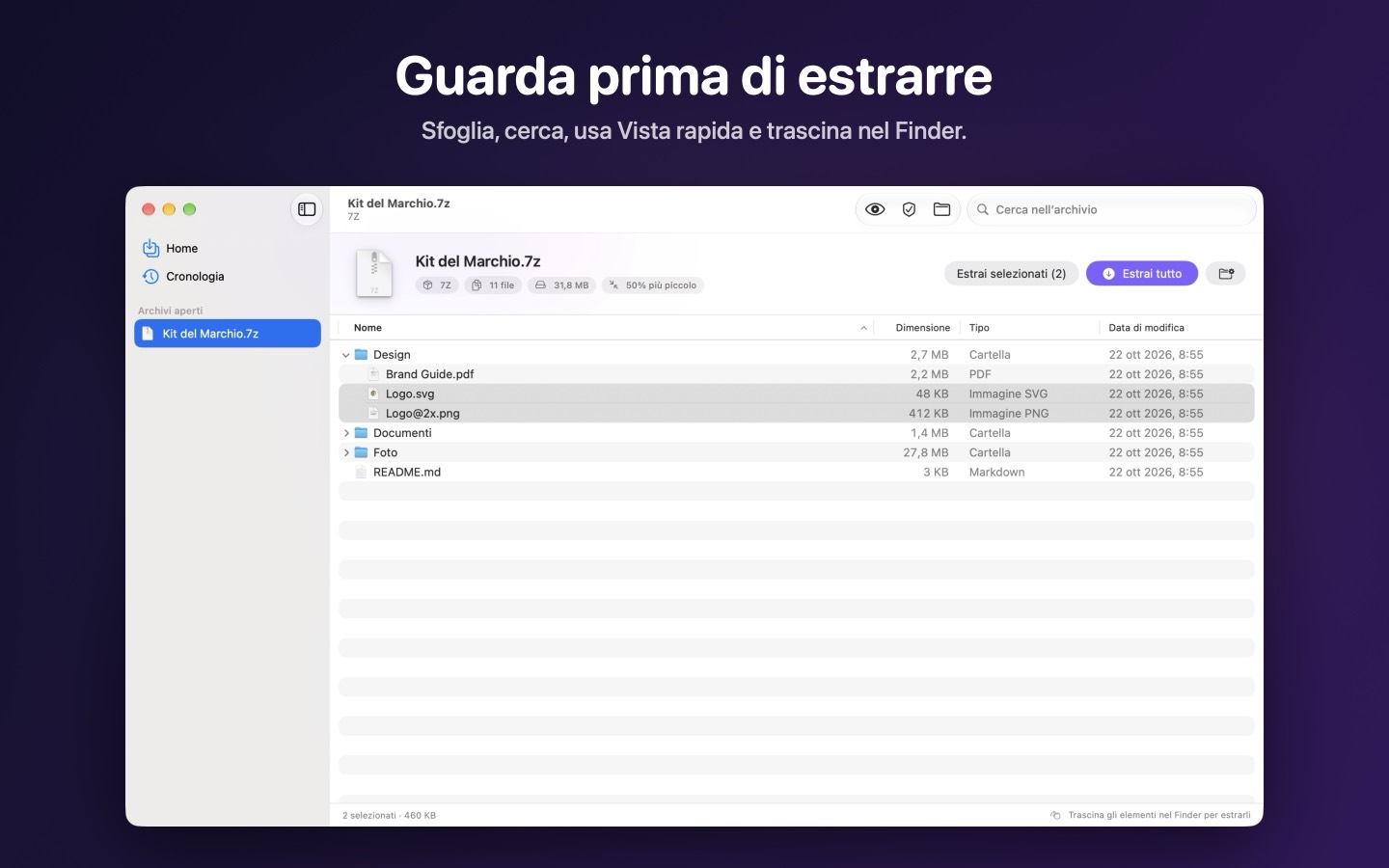This screenshot has height=868, width=1389.
Task: Click the Logo.svg file icon
Action: (x=374, y=393)
